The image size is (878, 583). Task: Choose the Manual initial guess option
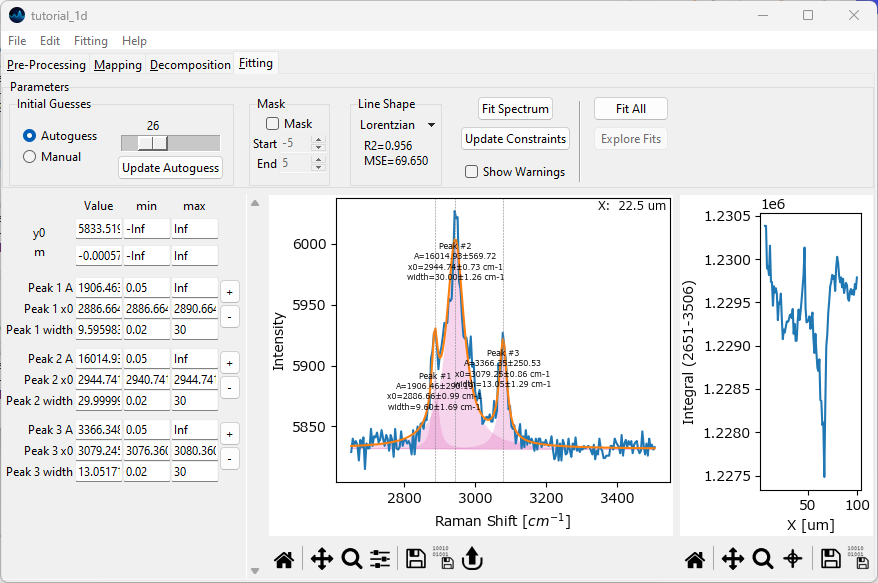tap(30, 157)
